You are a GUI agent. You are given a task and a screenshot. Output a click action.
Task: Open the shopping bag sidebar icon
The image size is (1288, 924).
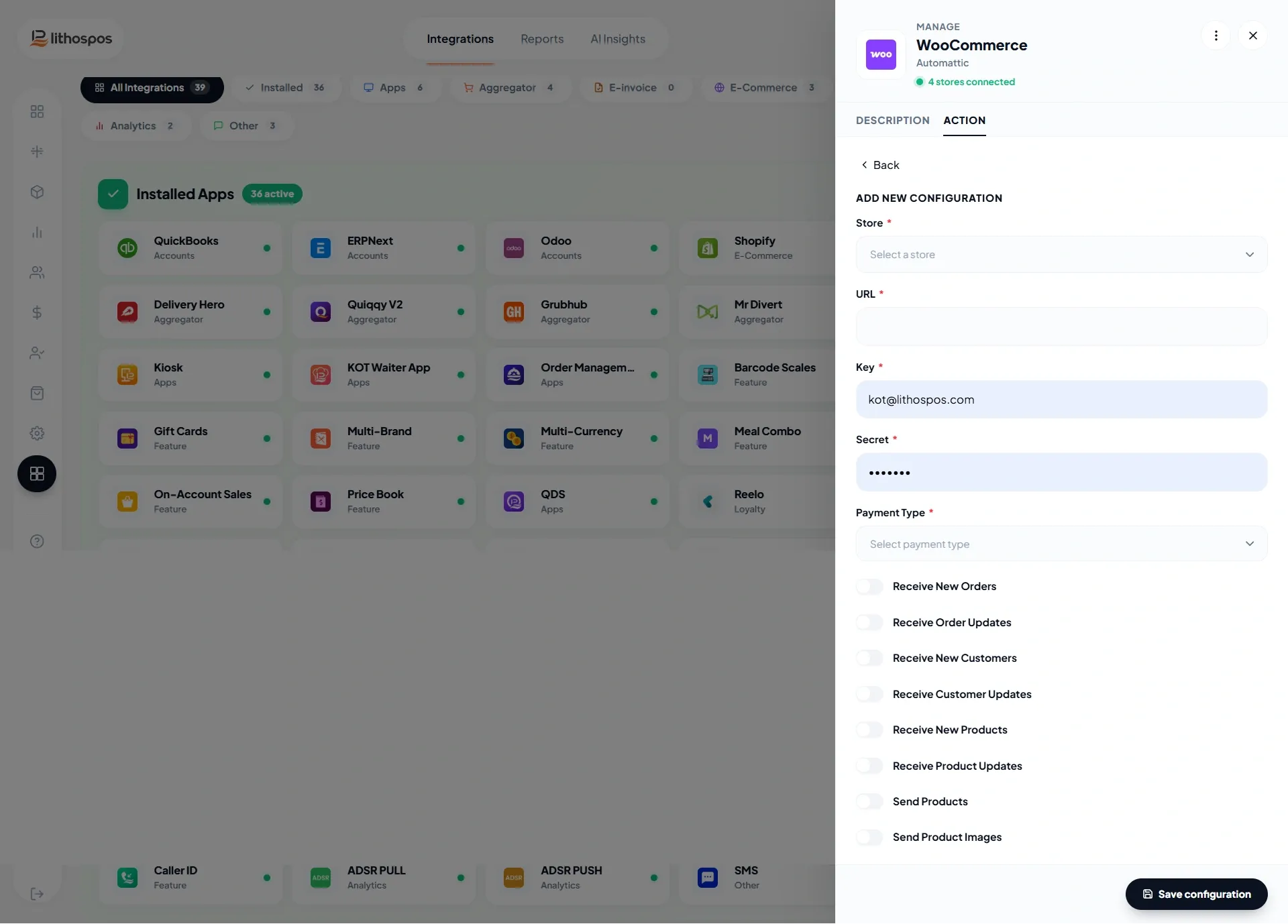tap(37, 393)
